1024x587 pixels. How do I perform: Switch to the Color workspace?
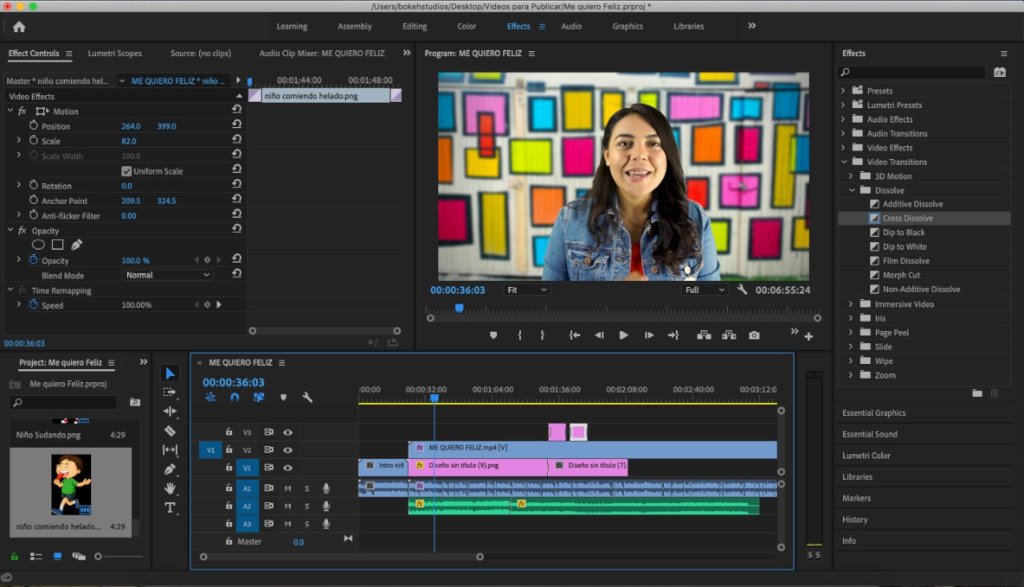(x=466, y=26)
